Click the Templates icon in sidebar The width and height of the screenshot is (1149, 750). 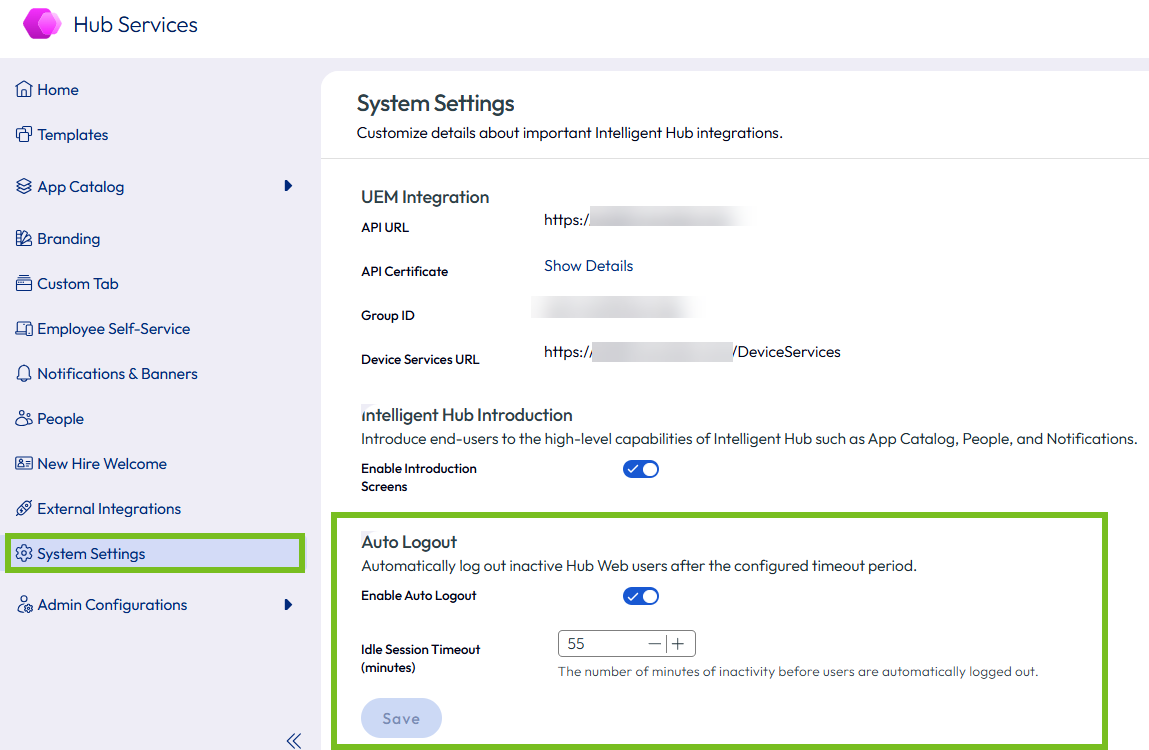click(24, 134)
